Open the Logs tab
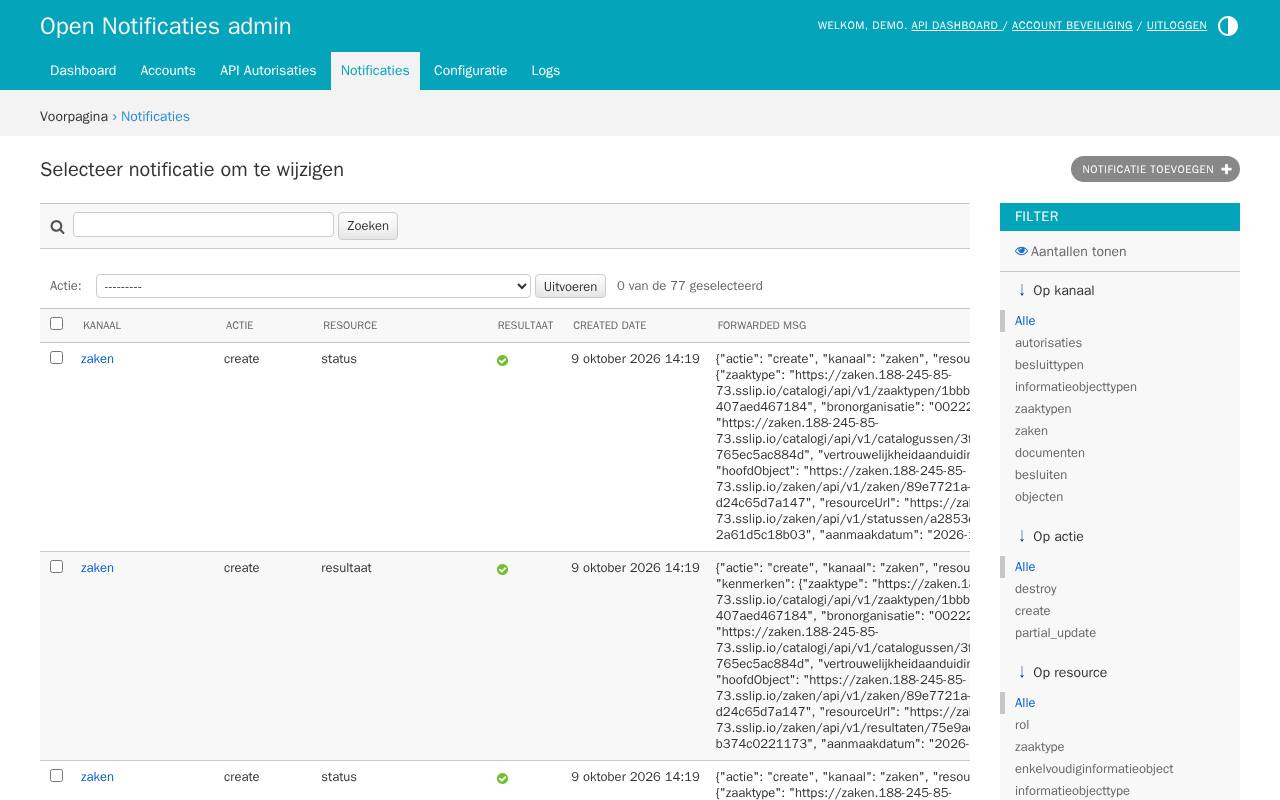 tap(545, 71)
